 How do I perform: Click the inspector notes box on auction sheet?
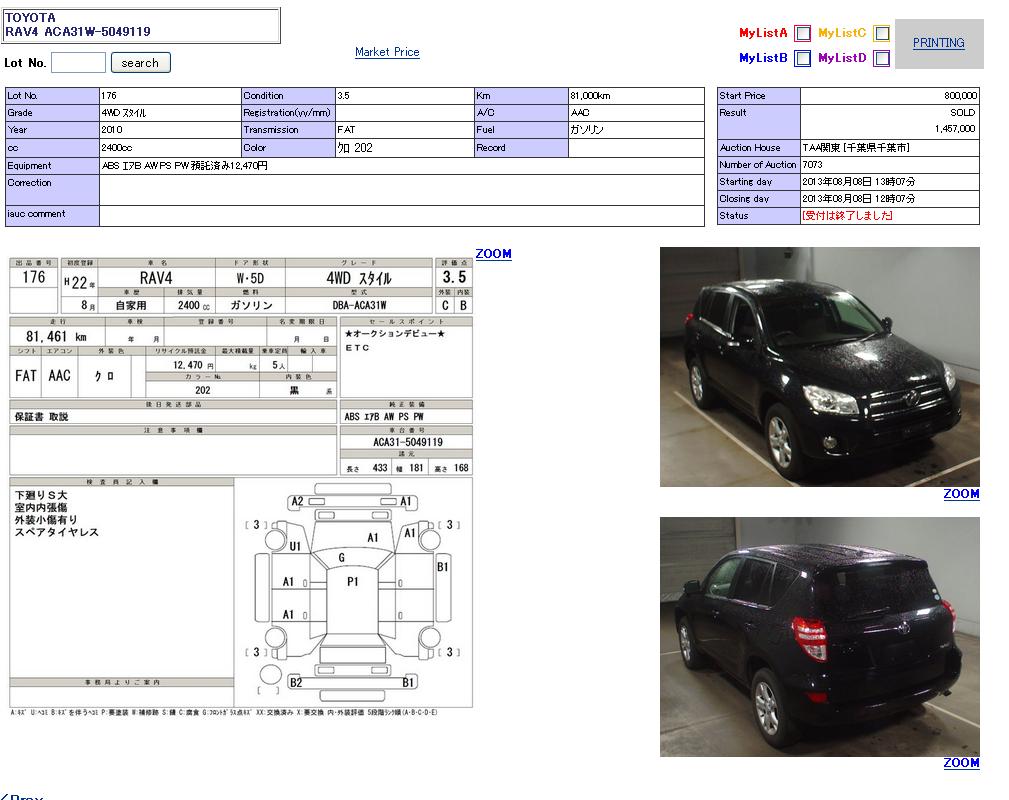click(x=121, y=580)
